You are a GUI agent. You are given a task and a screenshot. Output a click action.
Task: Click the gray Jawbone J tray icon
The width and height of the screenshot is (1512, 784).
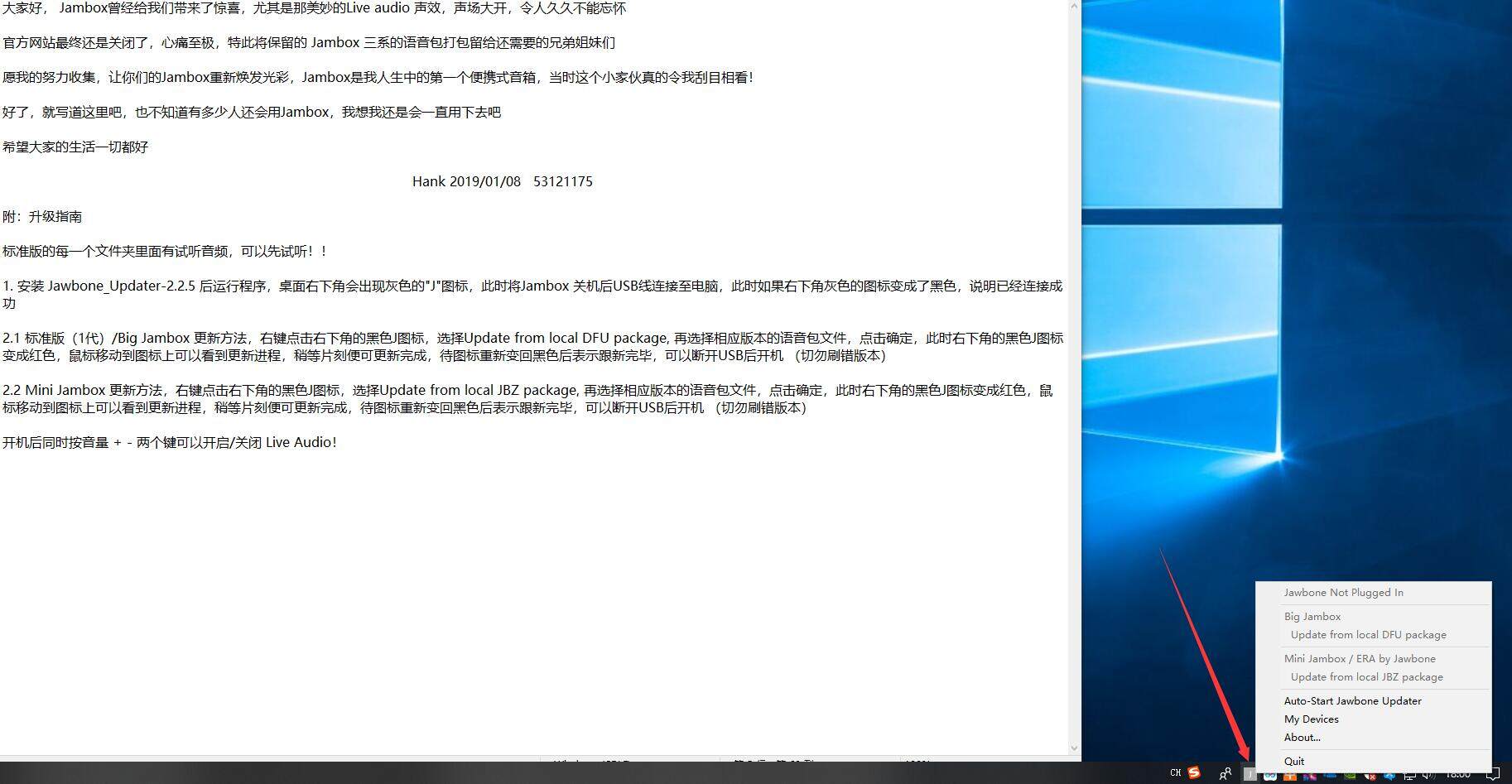[x=1250, y=775]
